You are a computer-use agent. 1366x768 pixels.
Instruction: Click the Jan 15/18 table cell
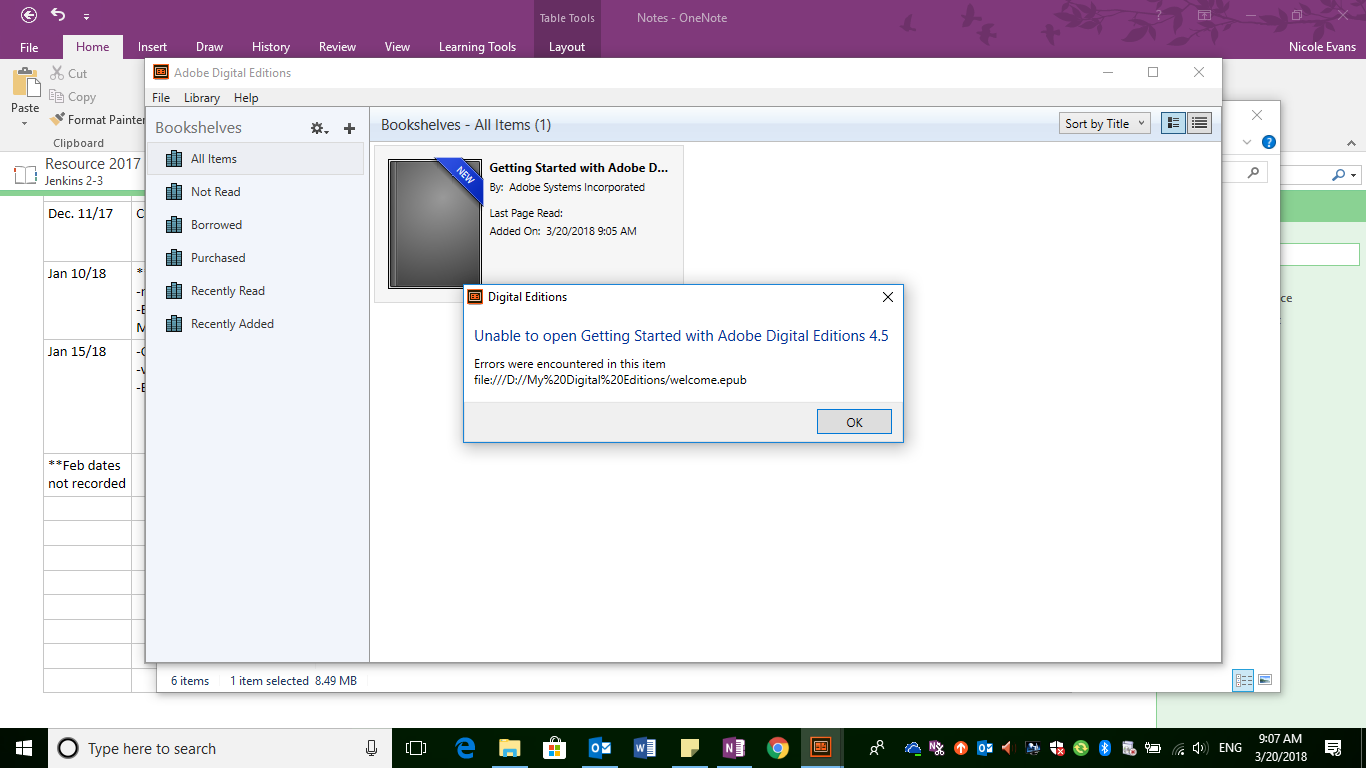coord(87,396)
